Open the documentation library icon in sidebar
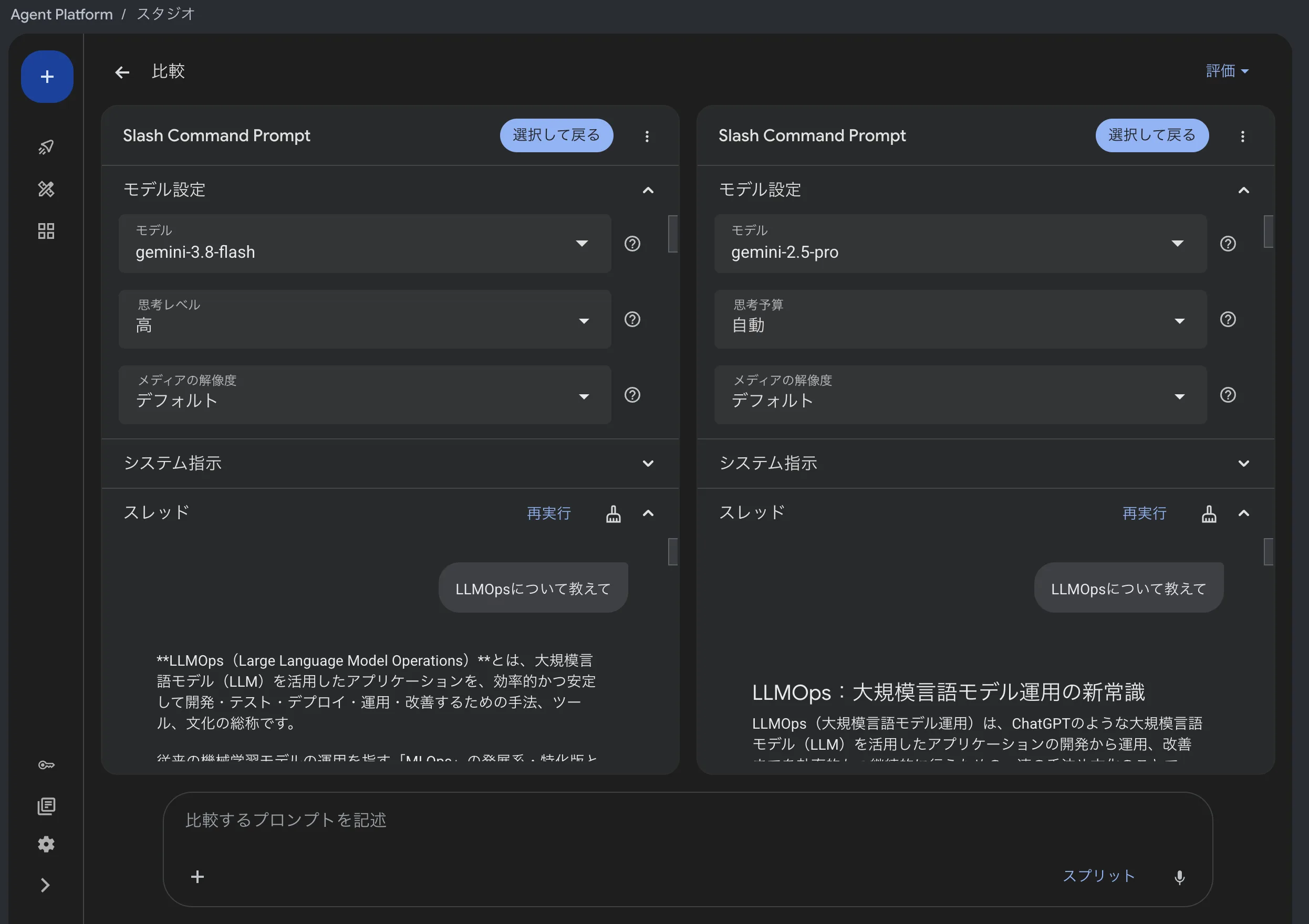 point(46,806)
